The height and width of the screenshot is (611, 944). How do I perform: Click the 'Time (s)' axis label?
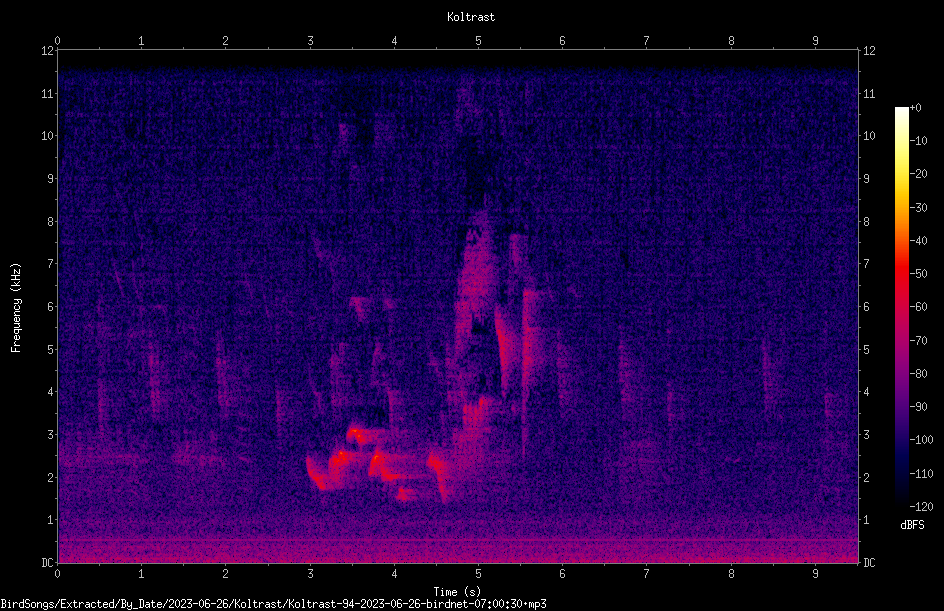coord(457,592)
